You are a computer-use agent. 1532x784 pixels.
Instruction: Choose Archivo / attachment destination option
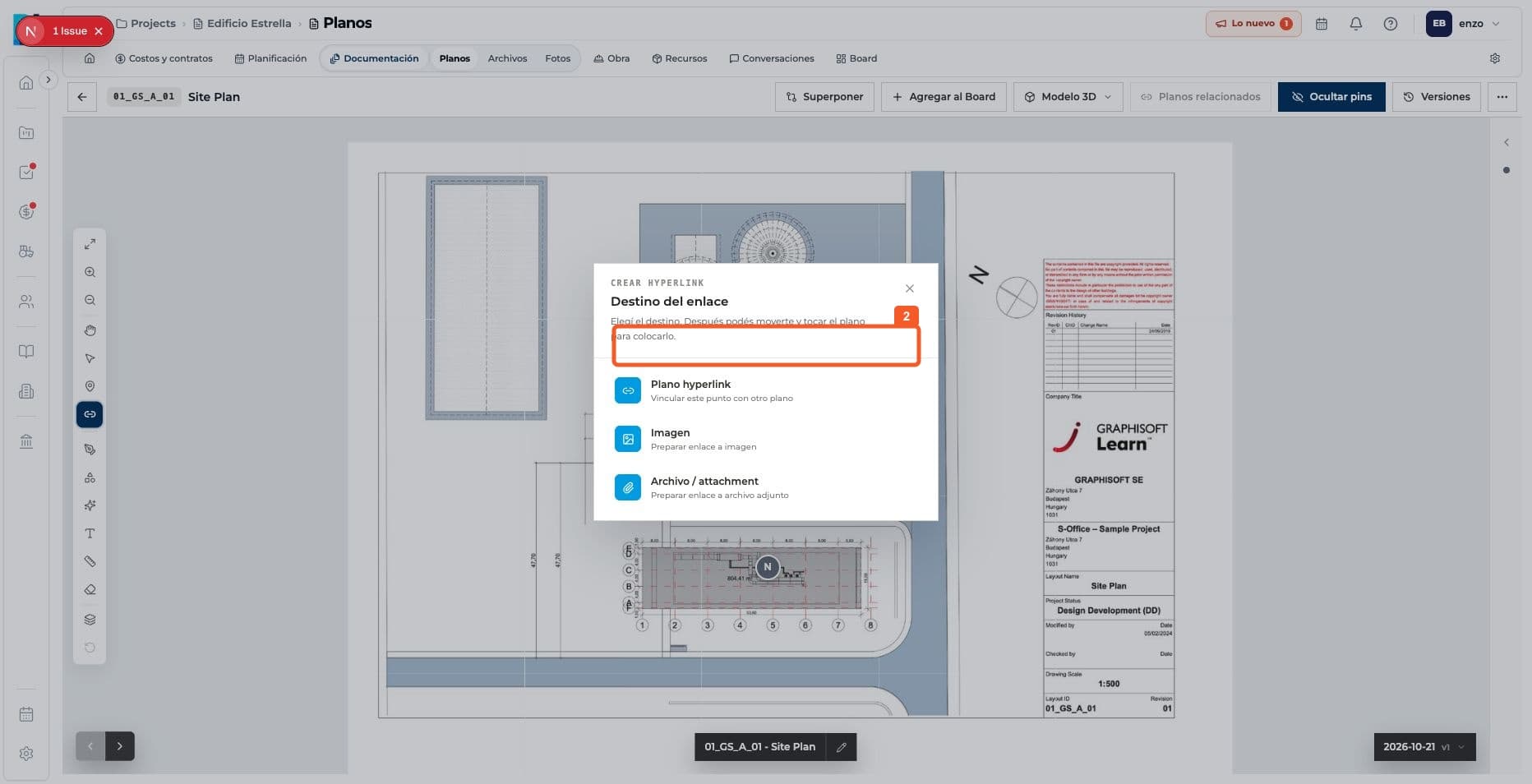click(766, 487)
